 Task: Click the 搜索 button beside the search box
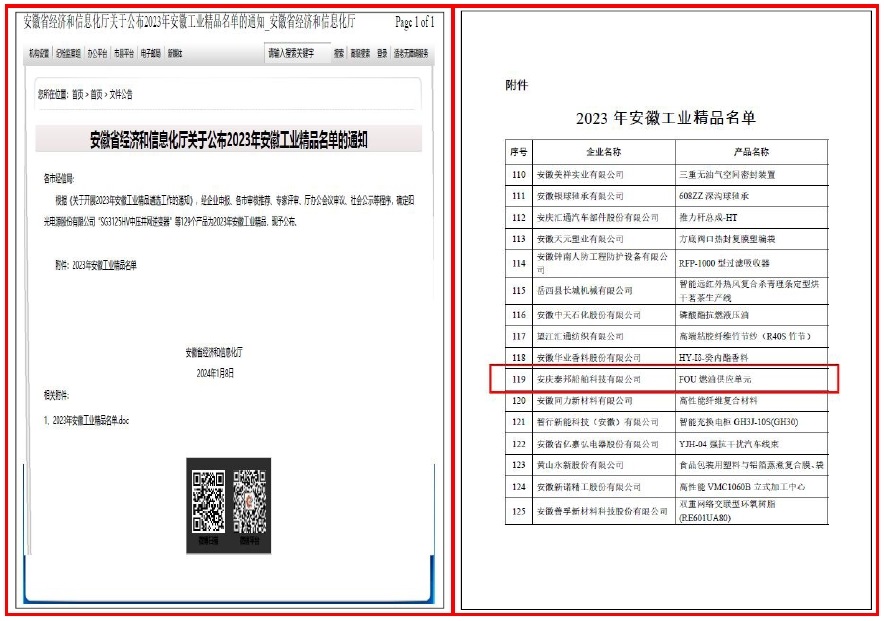[x=339, y=54]
